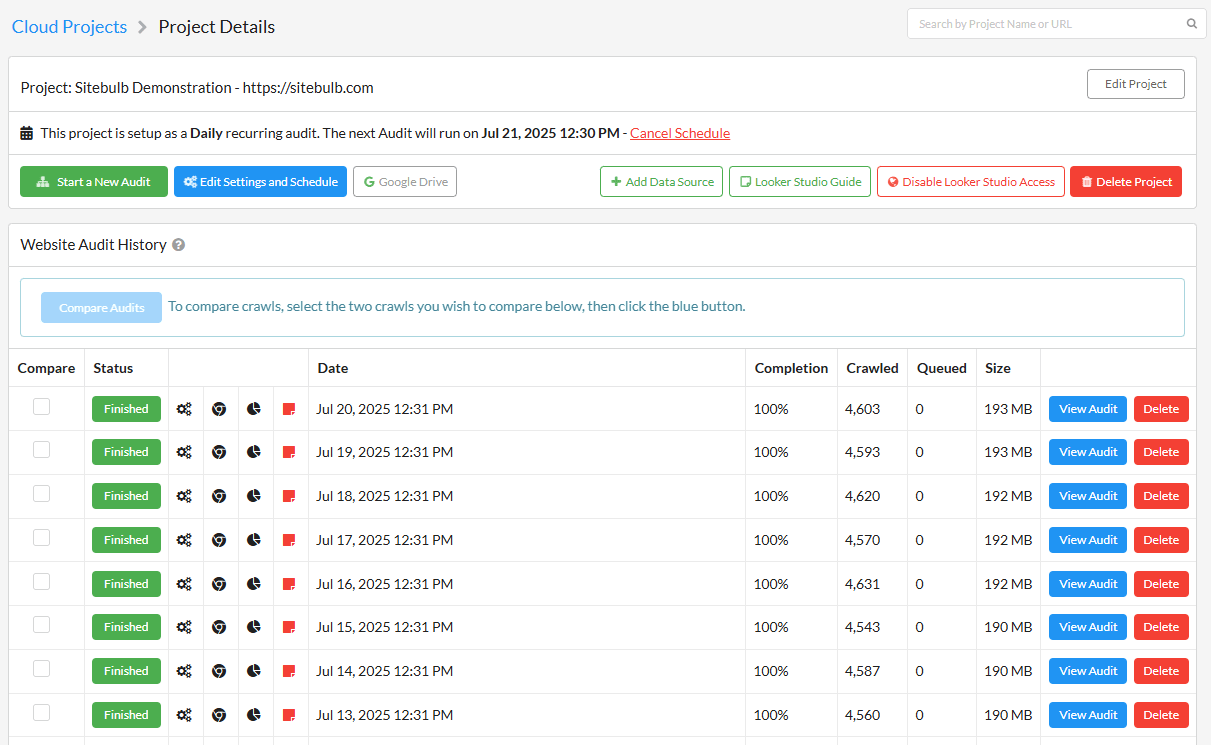
Task: Click the Crawled column header
Action: [873, 368]
